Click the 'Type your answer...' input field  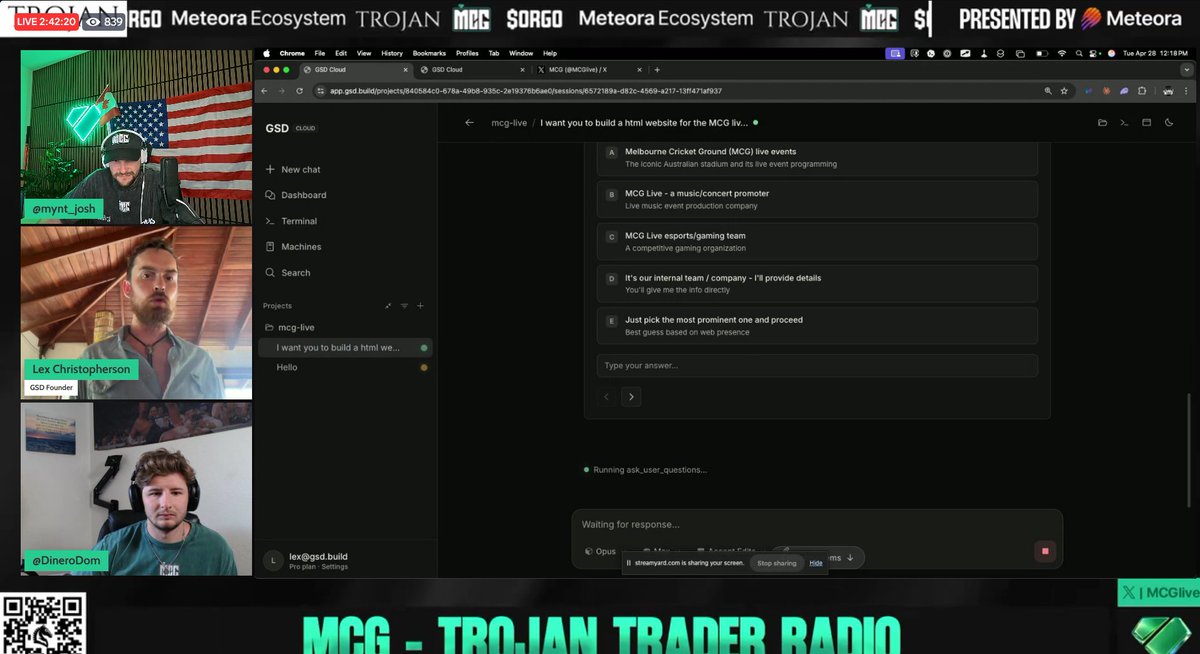tap(817, 365)
